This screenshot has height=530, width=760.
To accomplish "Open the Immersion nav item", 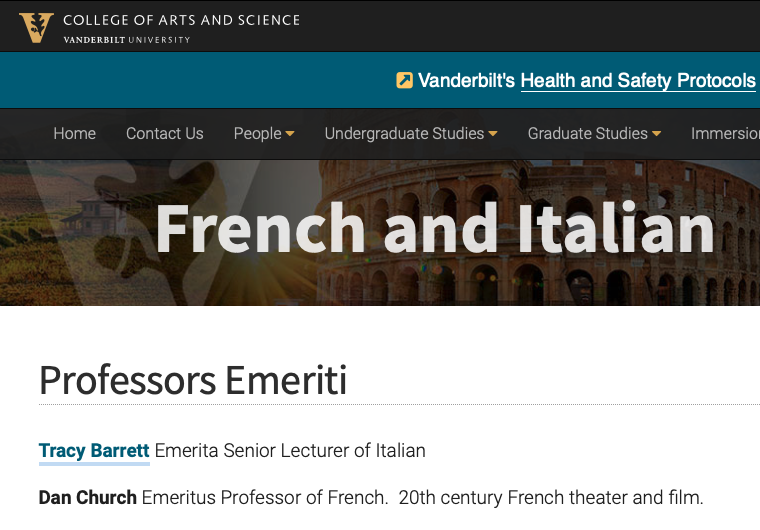I will pos(724,133).
